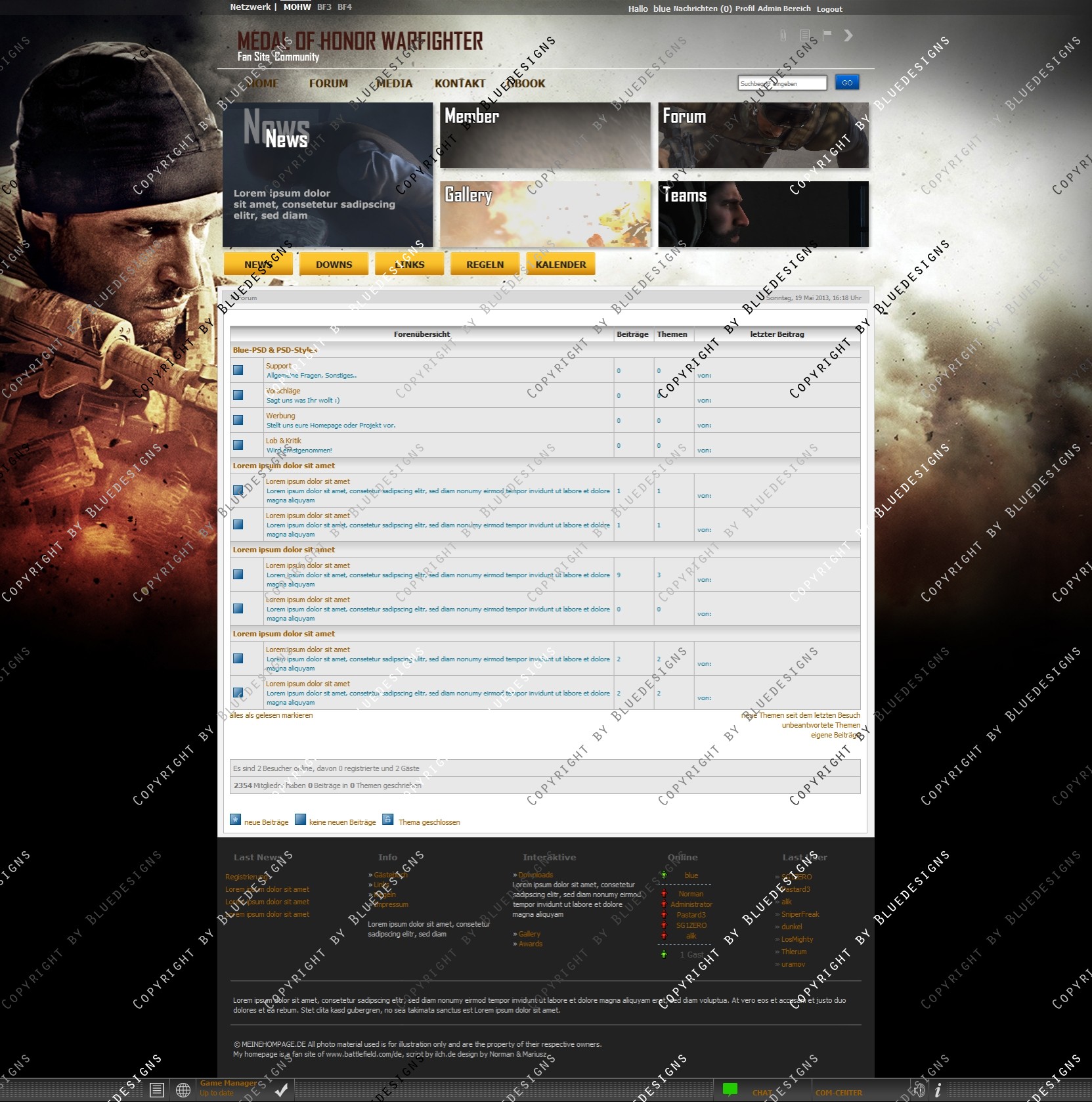Open the Vorschläge forum link

[283, 391]
